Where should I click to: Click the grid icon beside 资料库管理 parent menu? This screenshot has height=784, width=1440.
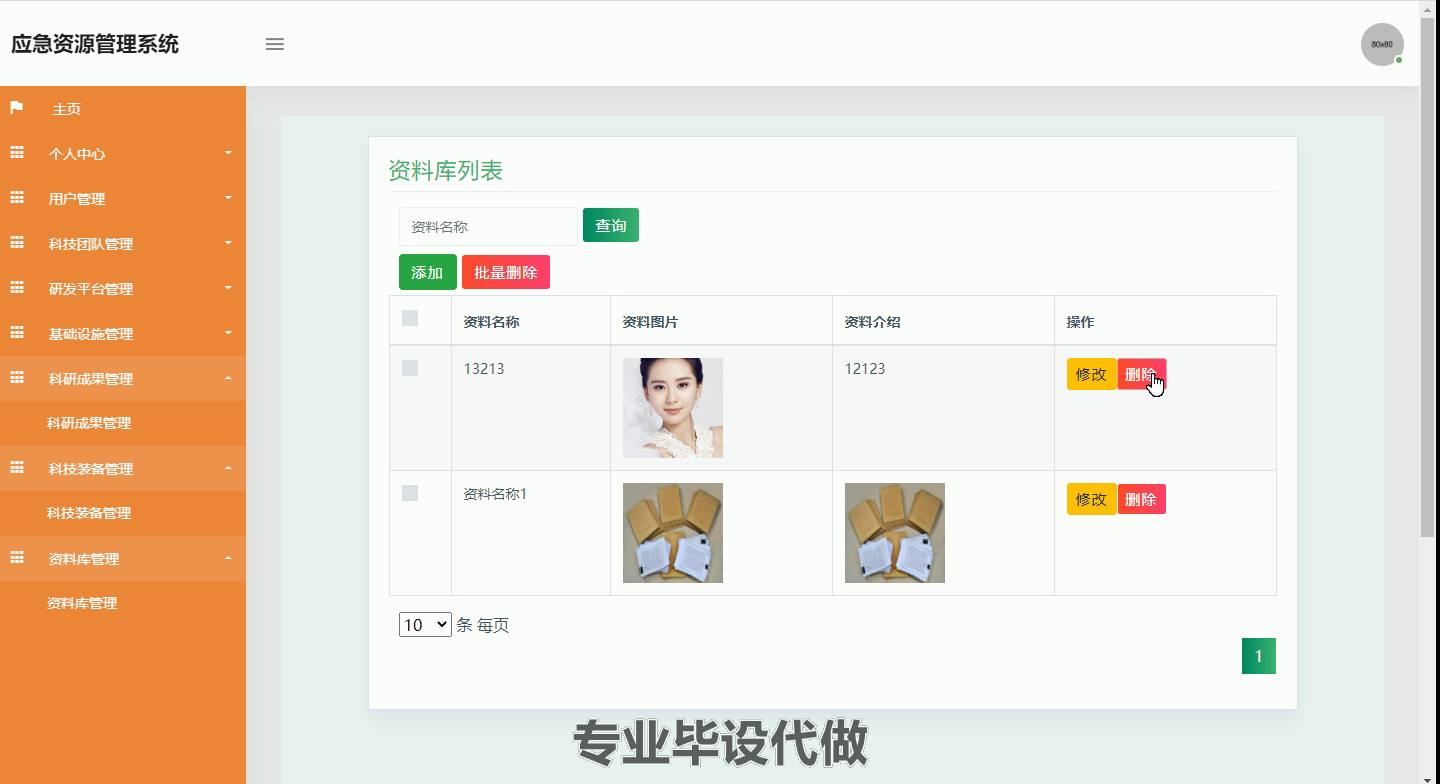(17, 558)
